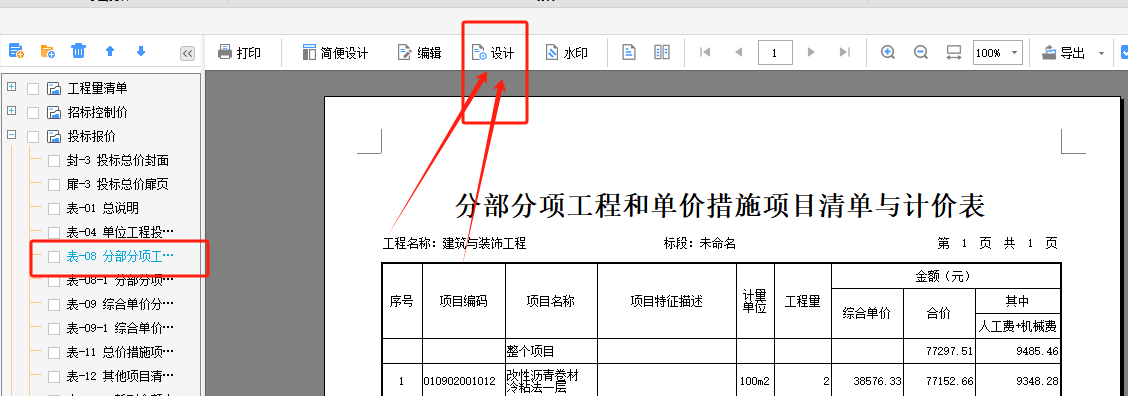This screenshot has height=396, width=1128.
Task: Click the 人工费+机械费 column header
Action: tap(1018, 326)
